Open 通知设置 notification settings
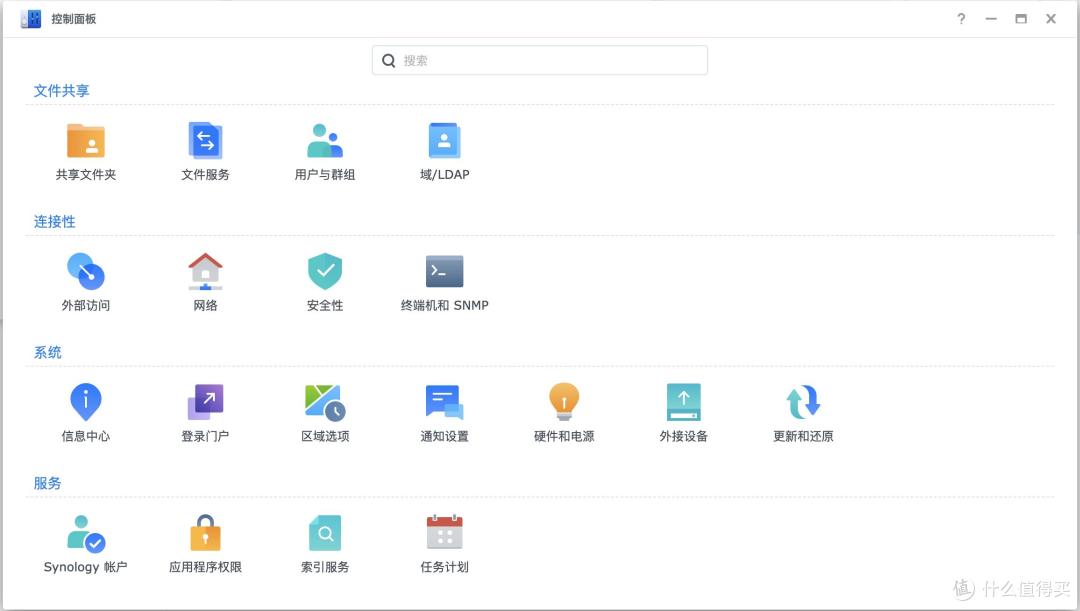This screenshot has height=611, width=1080. (444, 402)
